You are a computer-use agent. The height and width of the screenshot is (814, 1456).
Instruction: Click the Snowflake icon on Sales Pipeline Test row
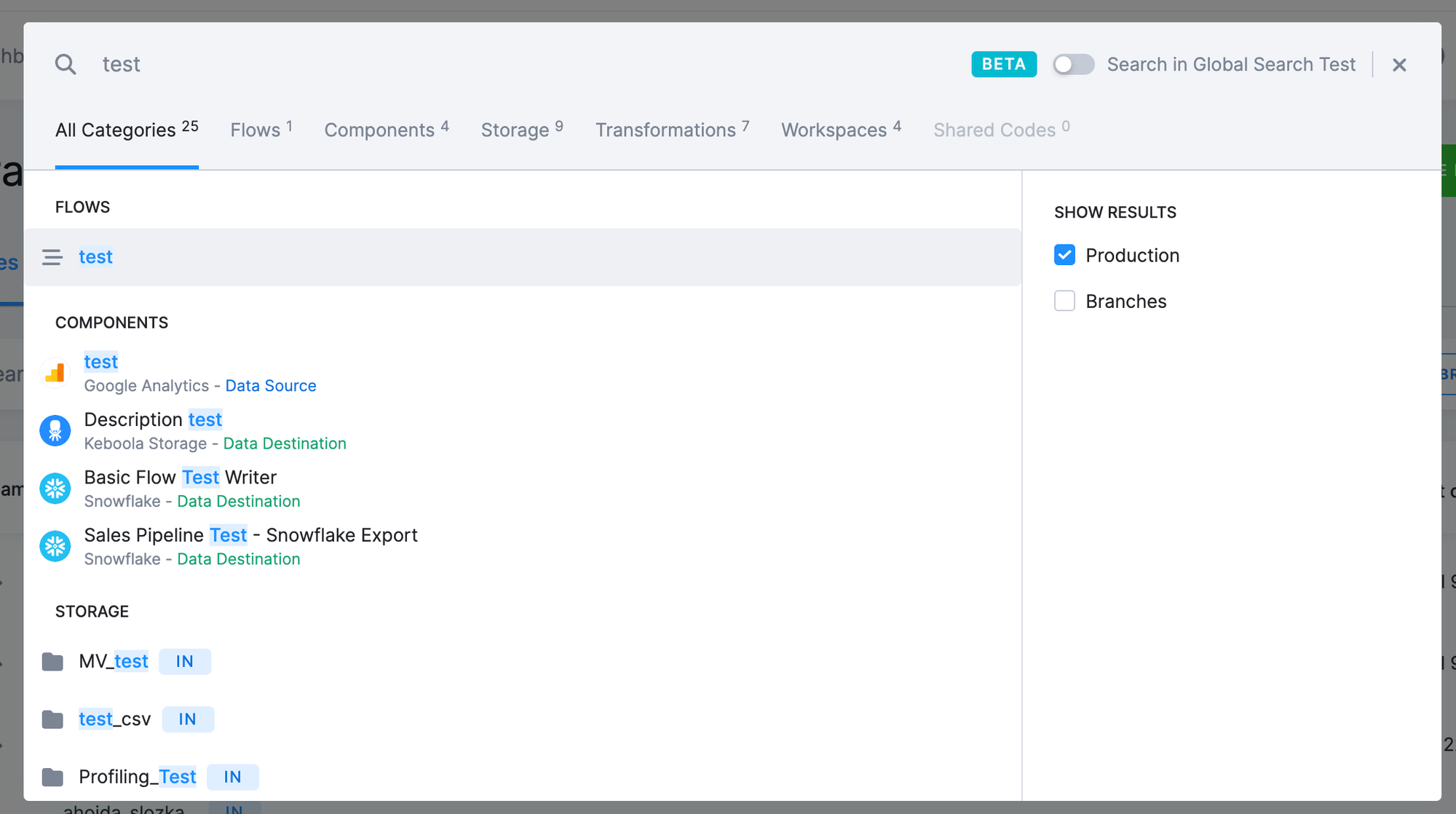click(x=55, y=546)
